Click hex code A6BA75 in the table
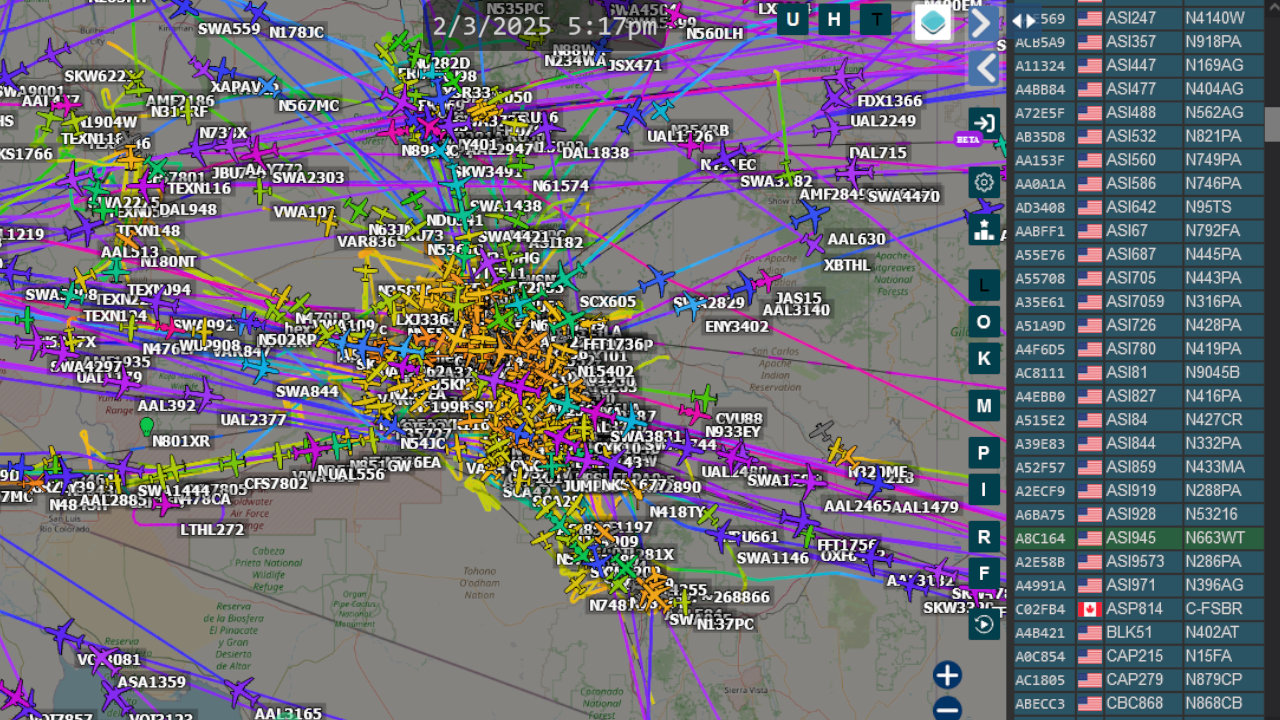 pyautogui.click(x=1040, y=515)
